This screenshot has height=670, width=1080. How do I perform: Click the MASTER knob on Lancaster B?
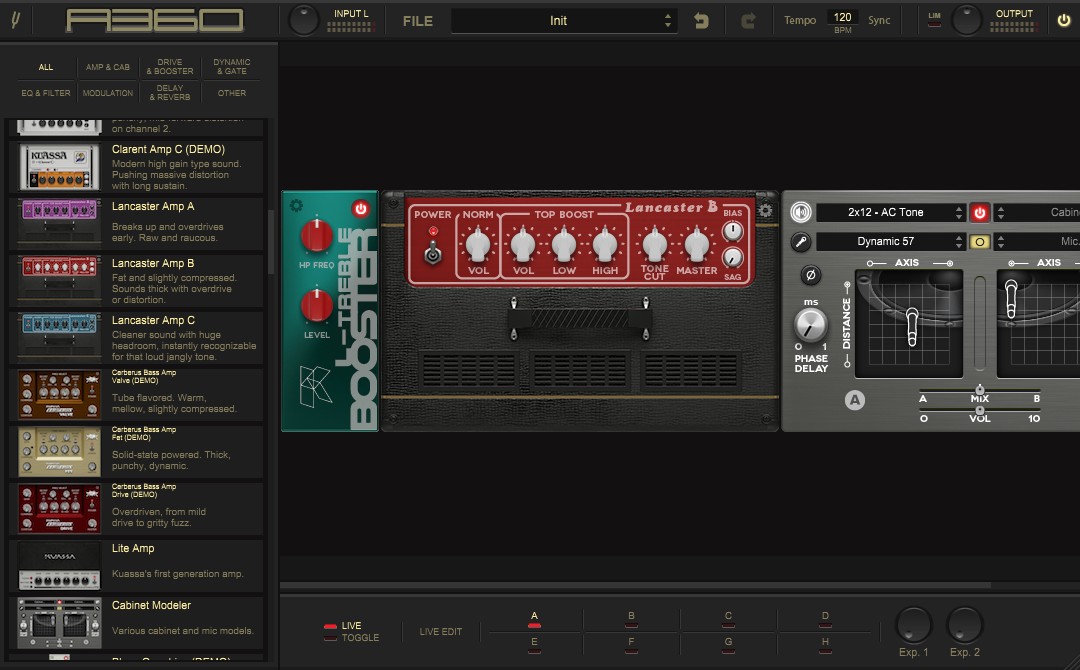pyautogui.click(x=696, y=244)
